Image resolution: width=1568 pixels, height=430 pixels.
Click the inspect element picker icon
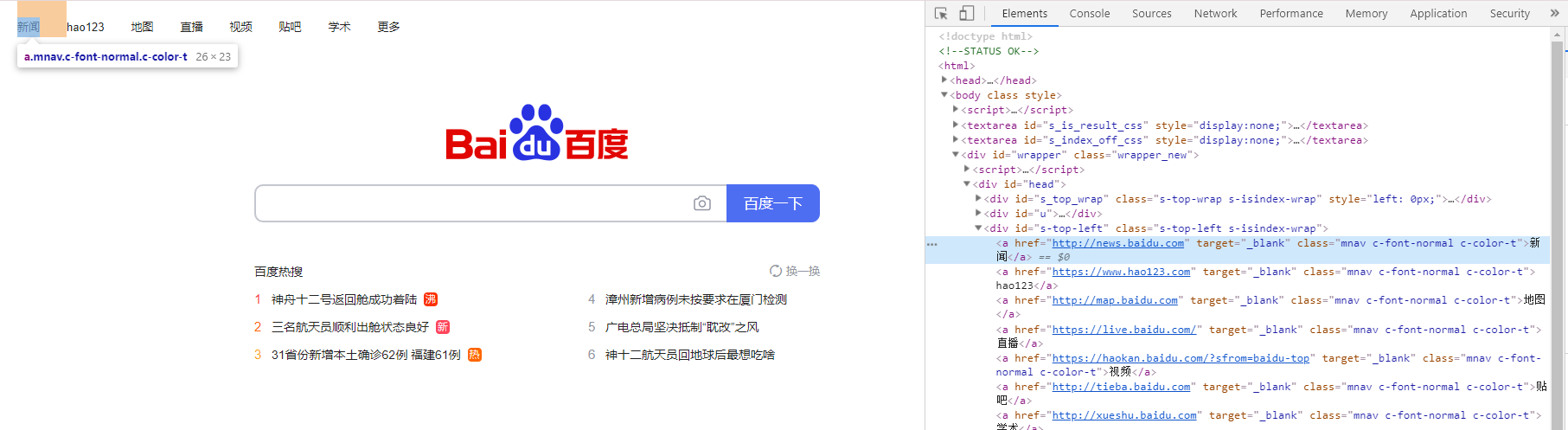click(x=941, y=13)
